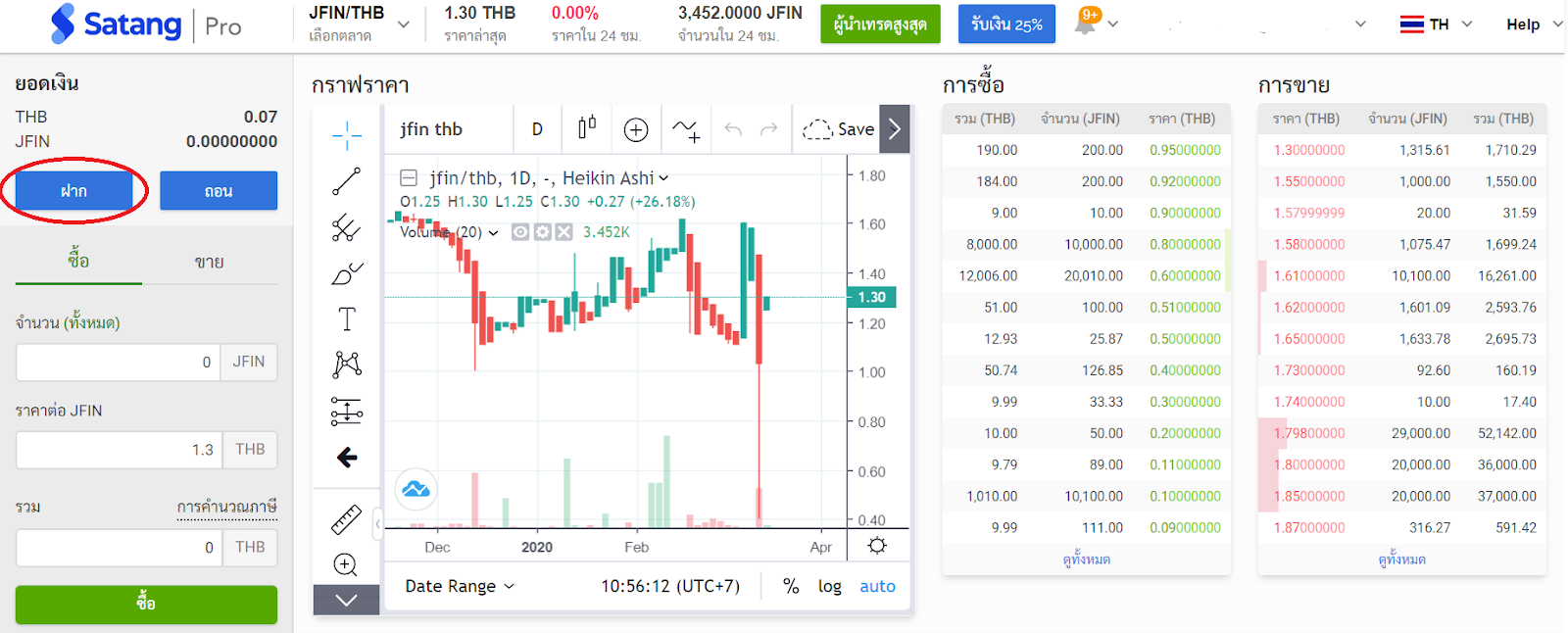Select sell order price 1.79800000

[x=1309, y=433]
